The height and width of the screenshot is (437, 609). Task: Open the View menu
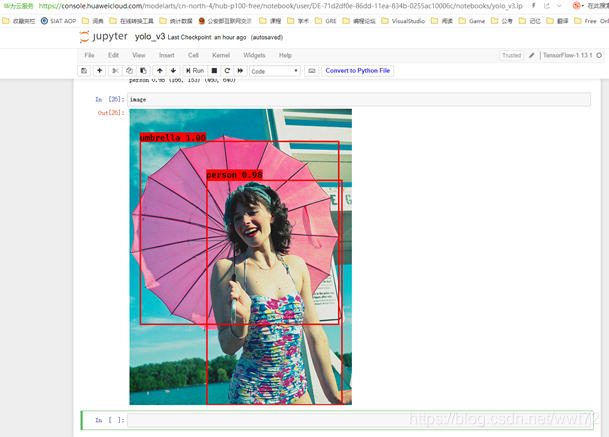pyautogui.click(x=139, y=55)
